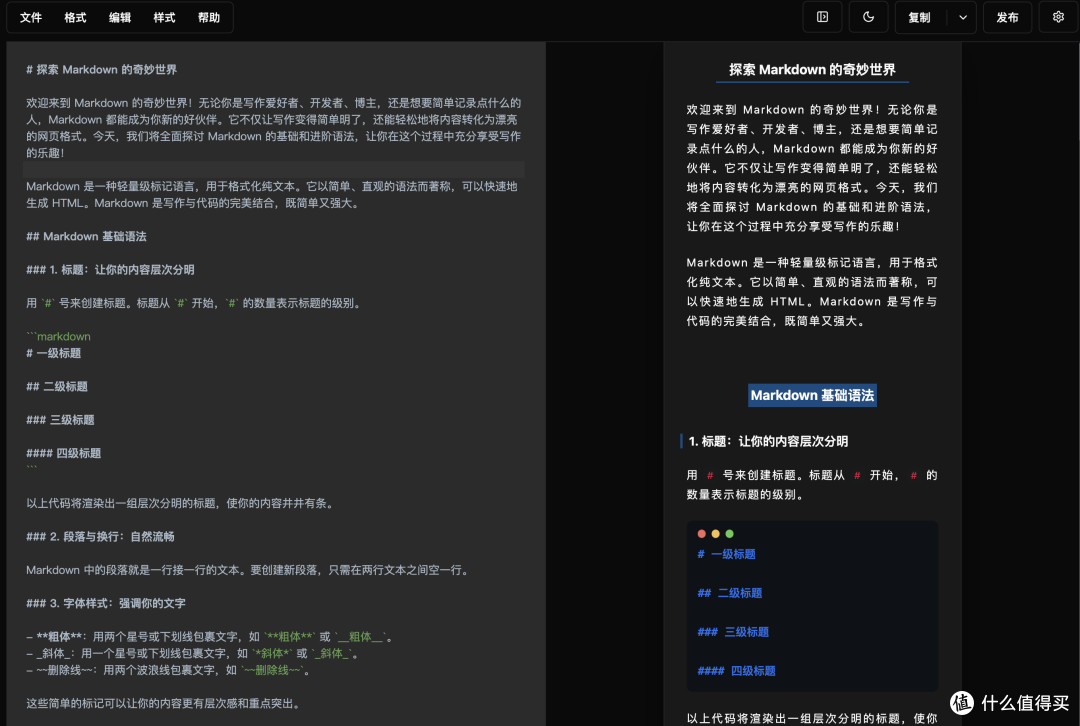Click preview code line '# 一级标题'

point(726,554)
